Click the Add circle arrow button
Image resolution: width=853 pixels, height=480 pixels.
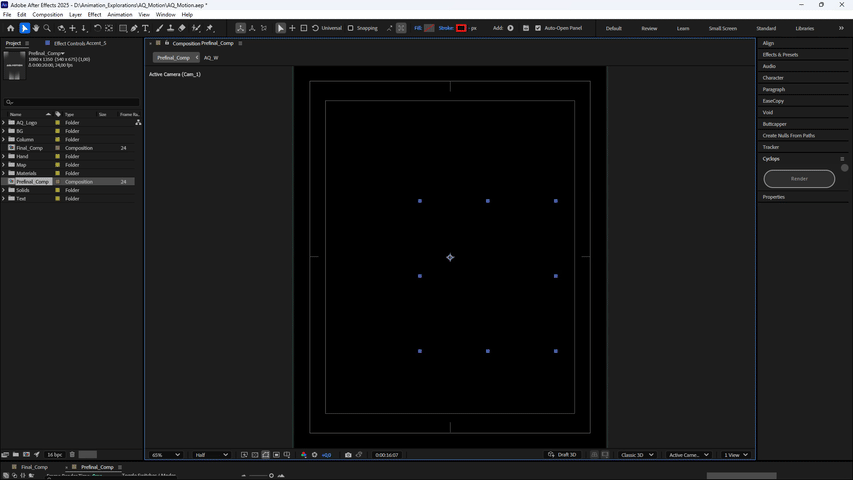click(510, 28)
